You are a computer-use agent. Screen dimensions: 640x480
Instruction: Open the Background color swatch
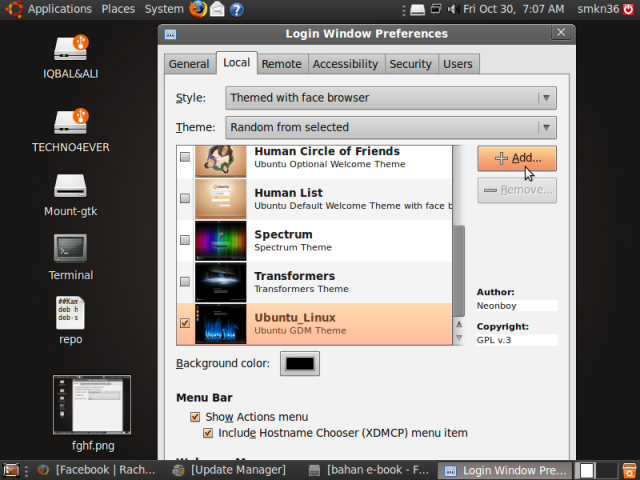pyautogui.click(x=300, y=364)
